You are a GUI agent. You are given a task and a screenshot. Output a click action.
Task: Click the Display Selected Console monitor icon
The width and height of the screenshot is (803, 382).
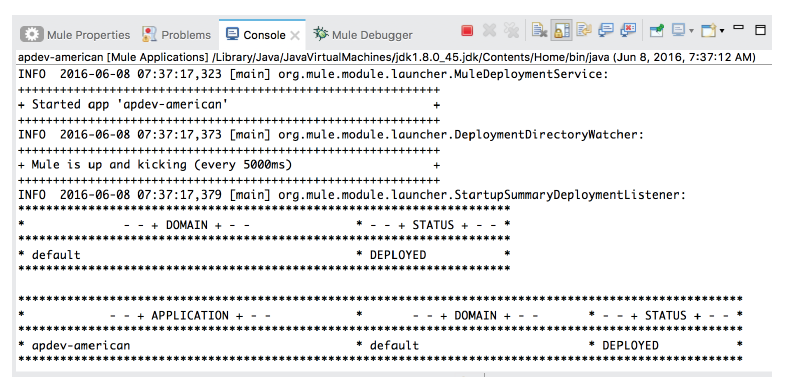pyautogui.click(x=678, y=31)
